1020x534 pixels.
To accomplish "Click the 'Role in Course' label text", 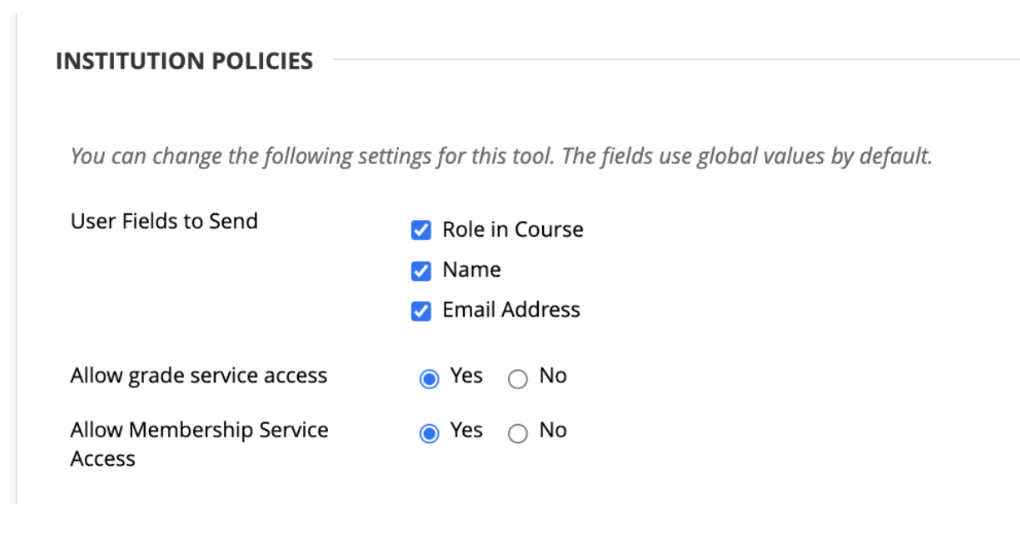I will click(x=512, y=230).
